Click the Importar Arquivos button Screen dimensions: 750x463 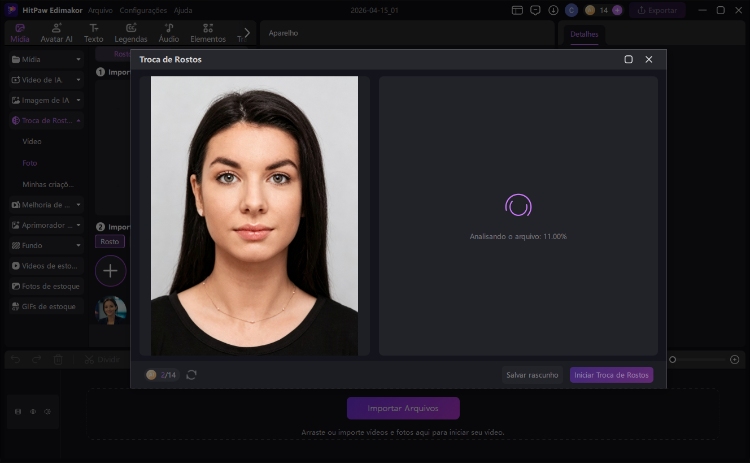point(403,408)
